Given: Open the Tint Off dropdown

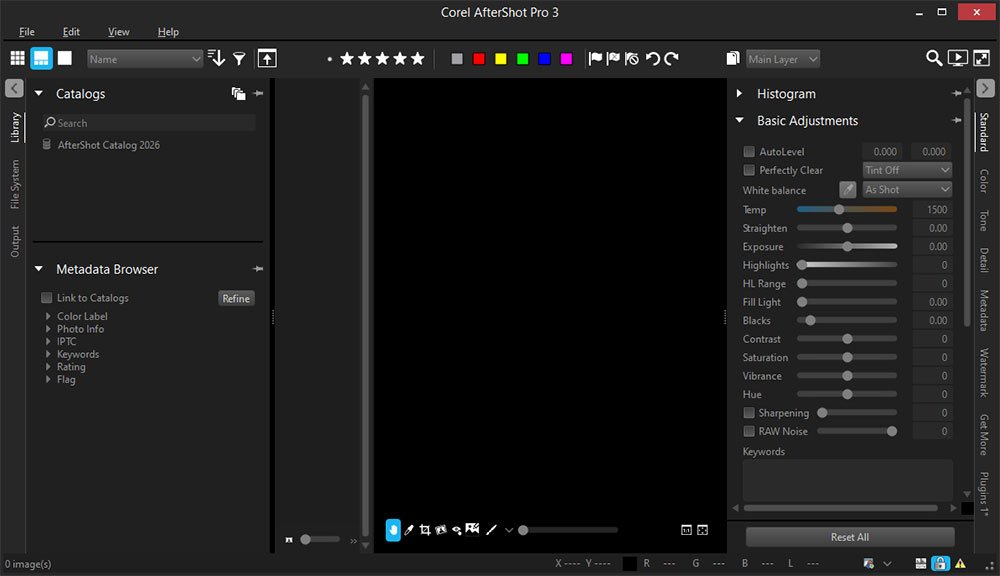Looking at the screenshot, I should [907, 170].
